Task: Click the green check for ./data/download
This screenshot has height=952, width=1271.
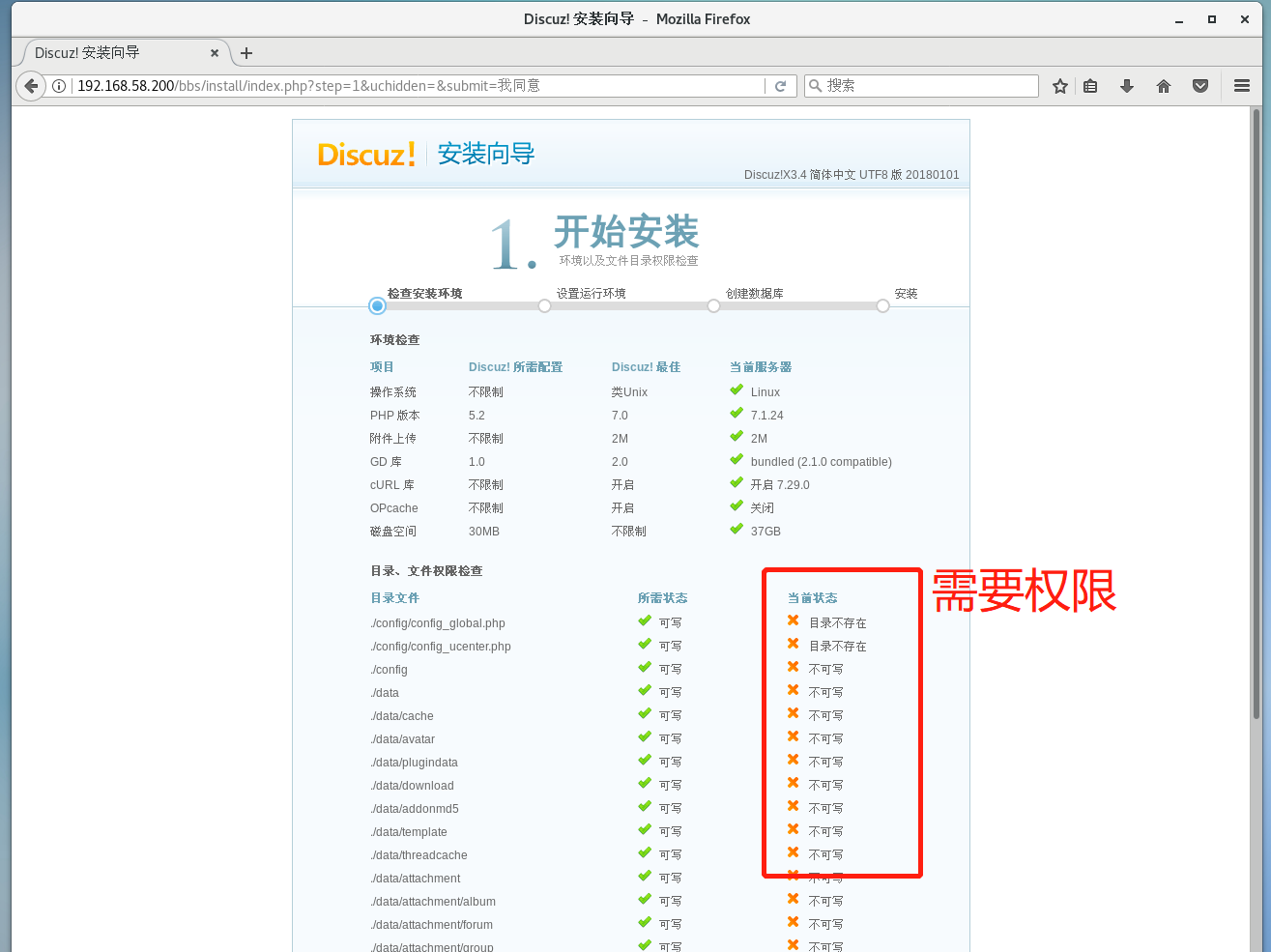Action: (x=645, y=784)
